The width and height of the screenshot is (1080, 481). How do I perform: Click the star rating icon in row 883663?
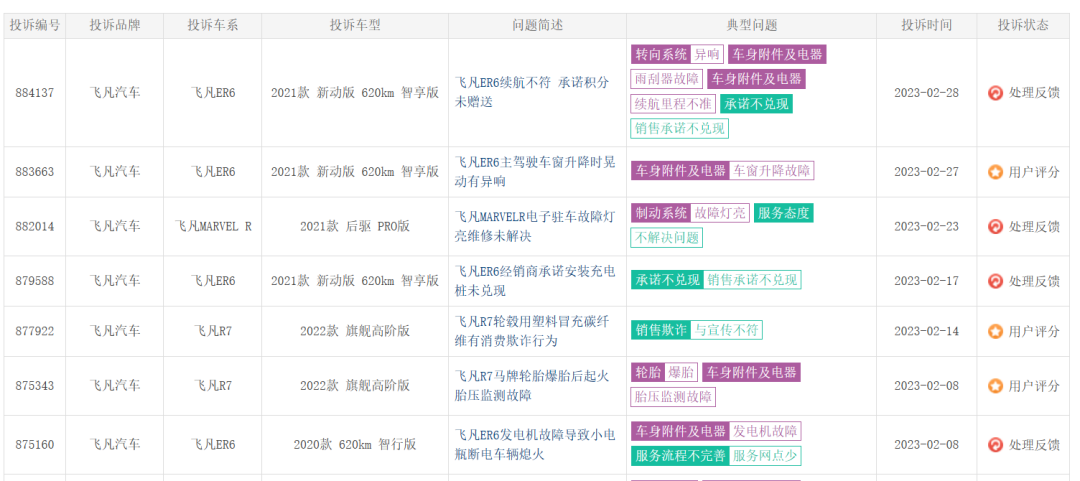(995, 172)
